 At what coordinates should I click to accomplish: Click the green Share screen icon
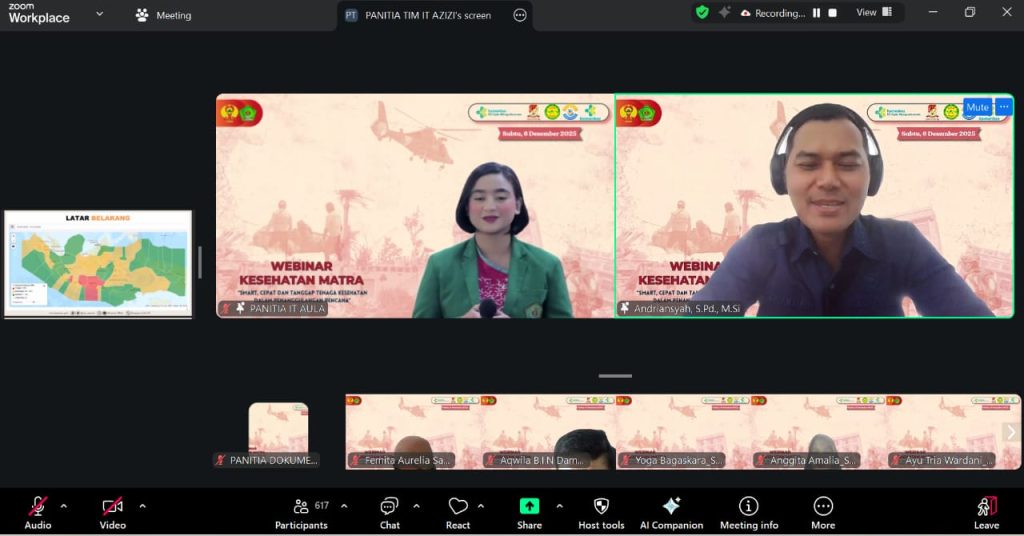(529, 507)
